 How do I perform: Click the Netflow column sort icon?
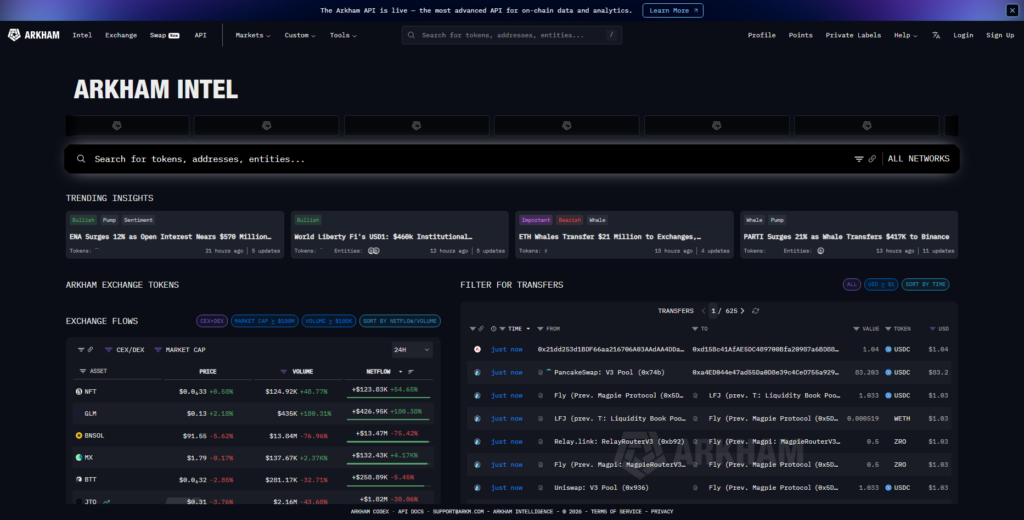point(409,371)
